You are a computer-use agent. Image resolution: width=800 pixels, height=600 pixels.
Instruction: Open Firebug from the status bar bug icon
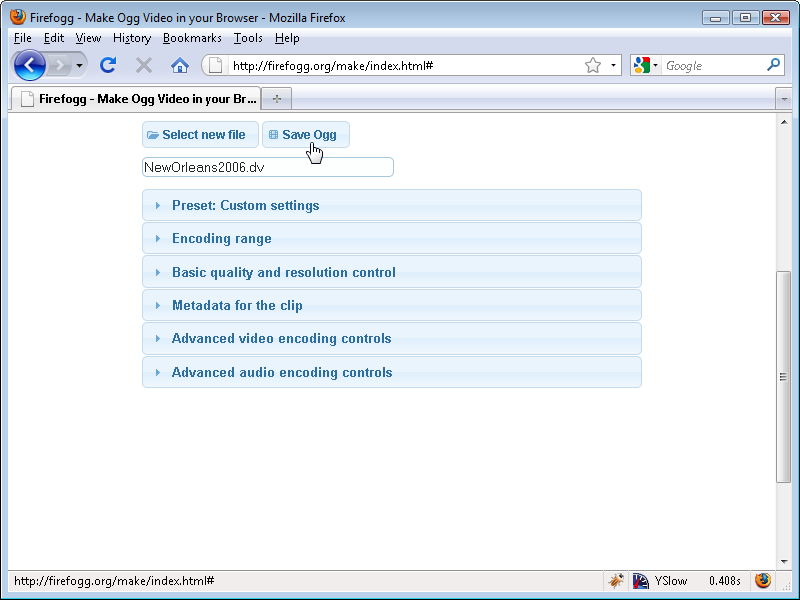point(616,581)
